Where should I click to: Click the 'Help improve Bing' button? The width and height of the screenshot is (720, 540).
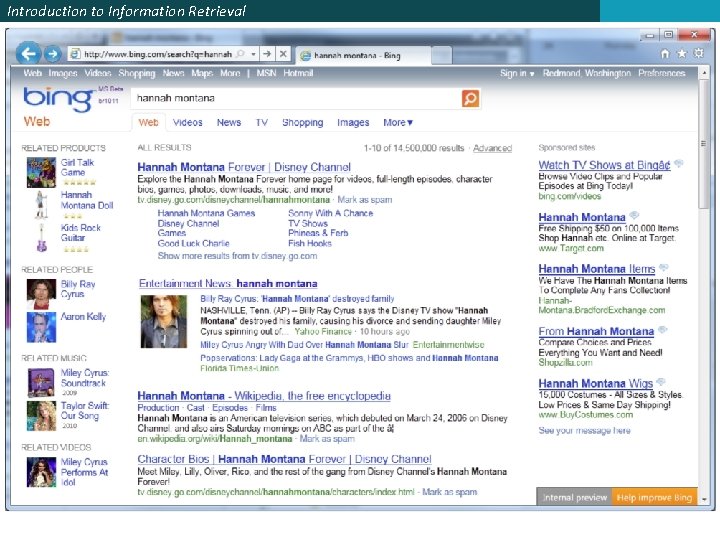(x=654, y=498)
